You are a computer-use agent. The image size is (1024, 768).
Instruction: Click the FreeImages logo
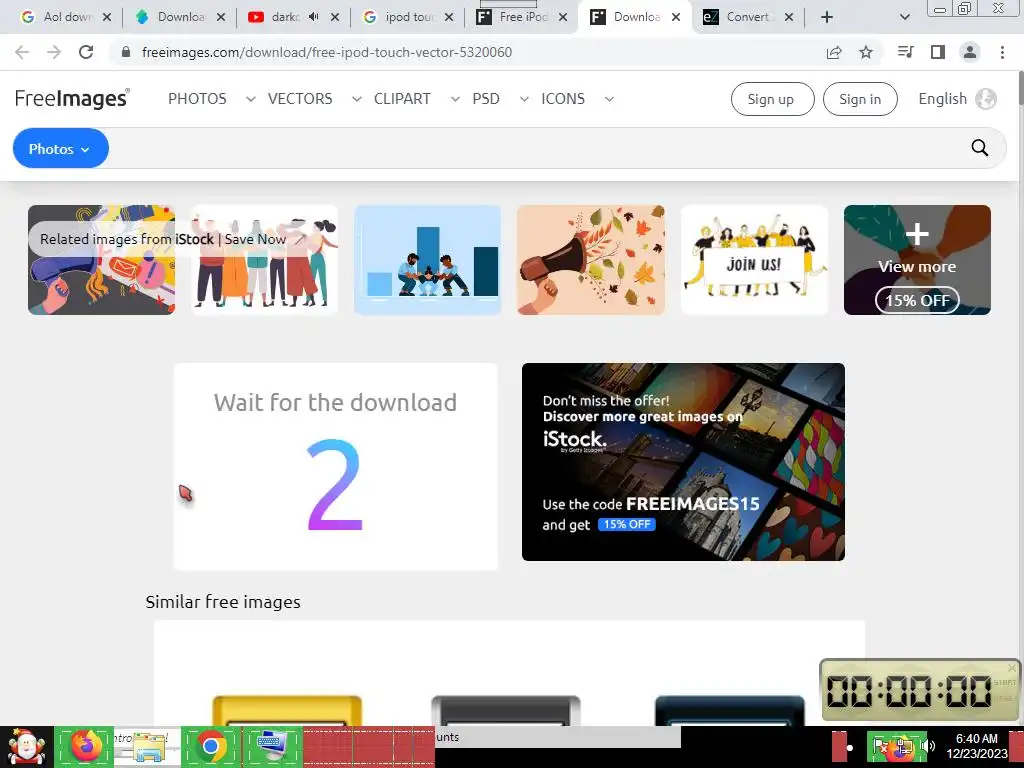tap(72, 99)
